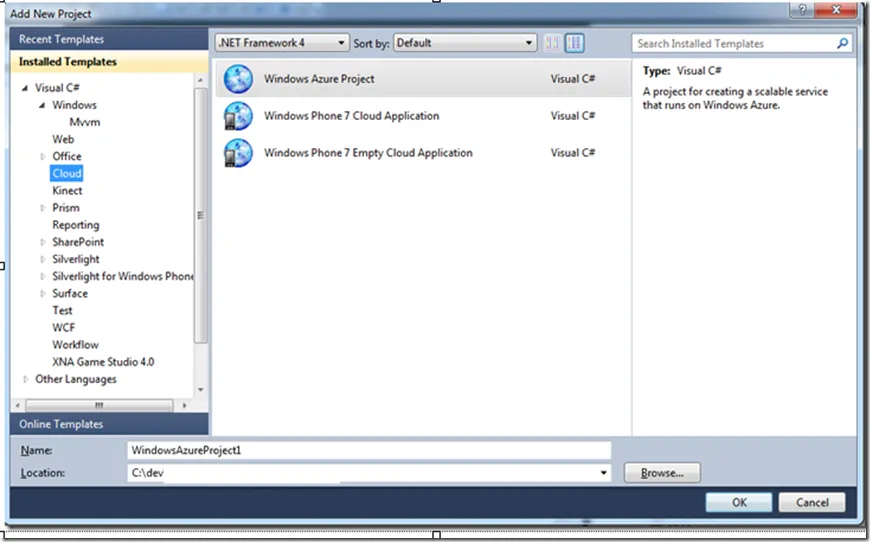This screenshot has height=542, width=870.
Task: Open the Installed Templates section
Action: (109, 62)
